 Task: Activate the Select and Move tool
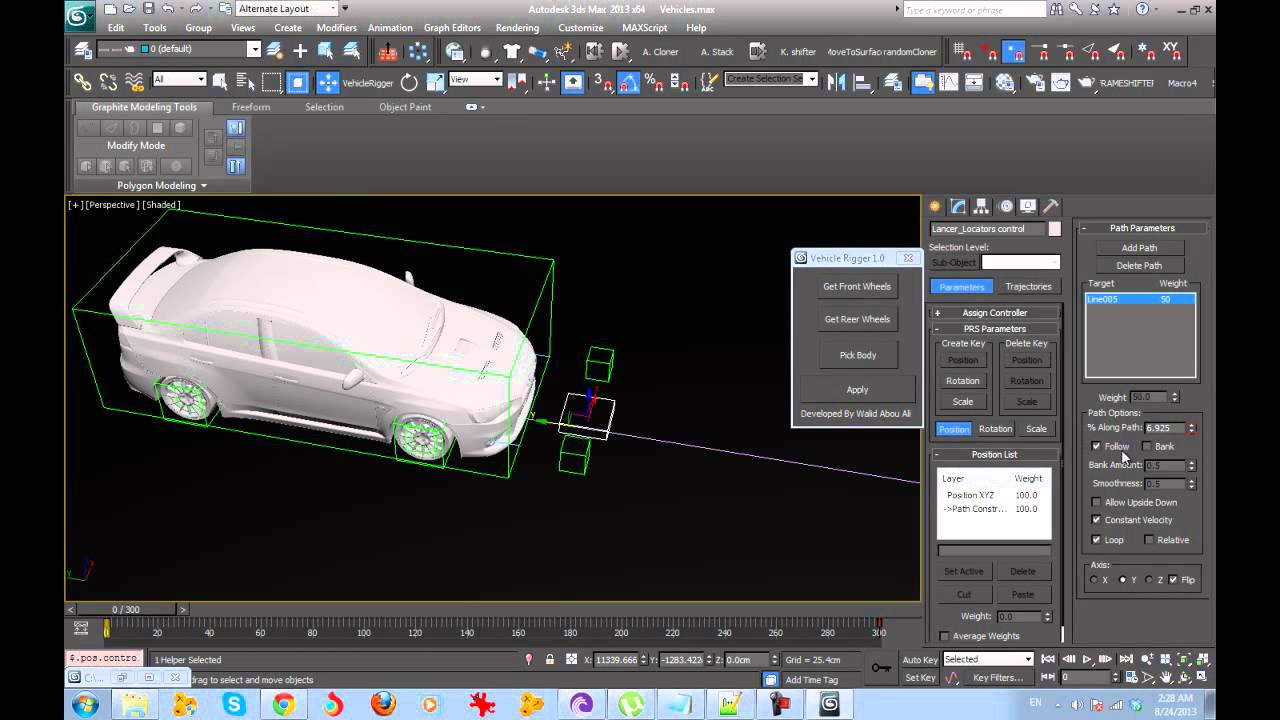[327, 82]
